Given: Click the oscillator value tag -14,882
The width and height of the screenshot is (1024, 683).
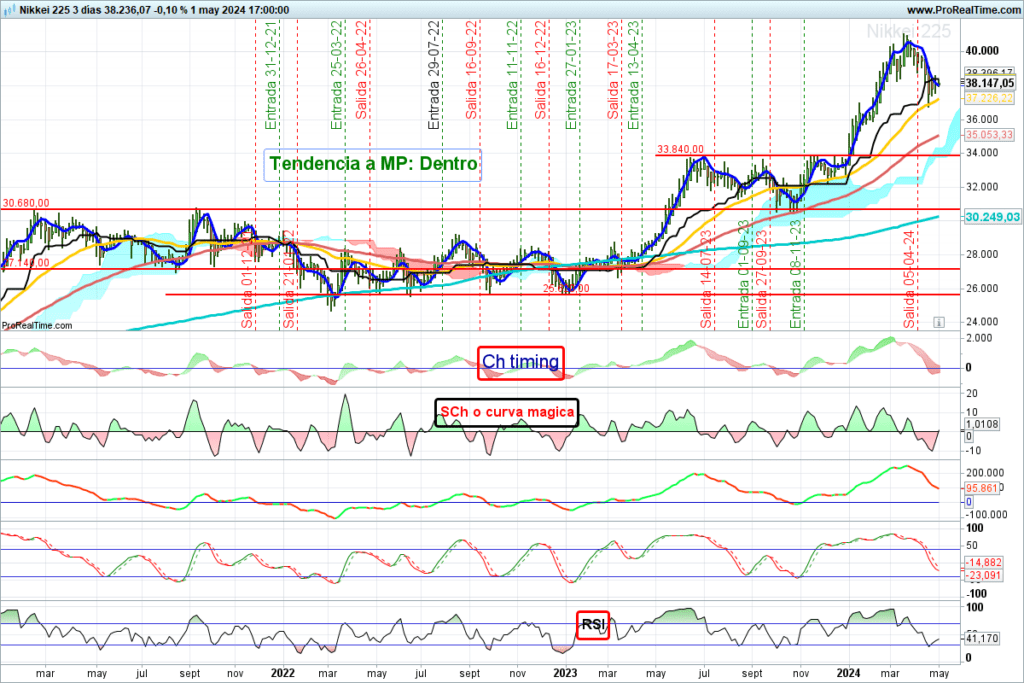Looking at the screenshot, I should (x=984, y=562).
